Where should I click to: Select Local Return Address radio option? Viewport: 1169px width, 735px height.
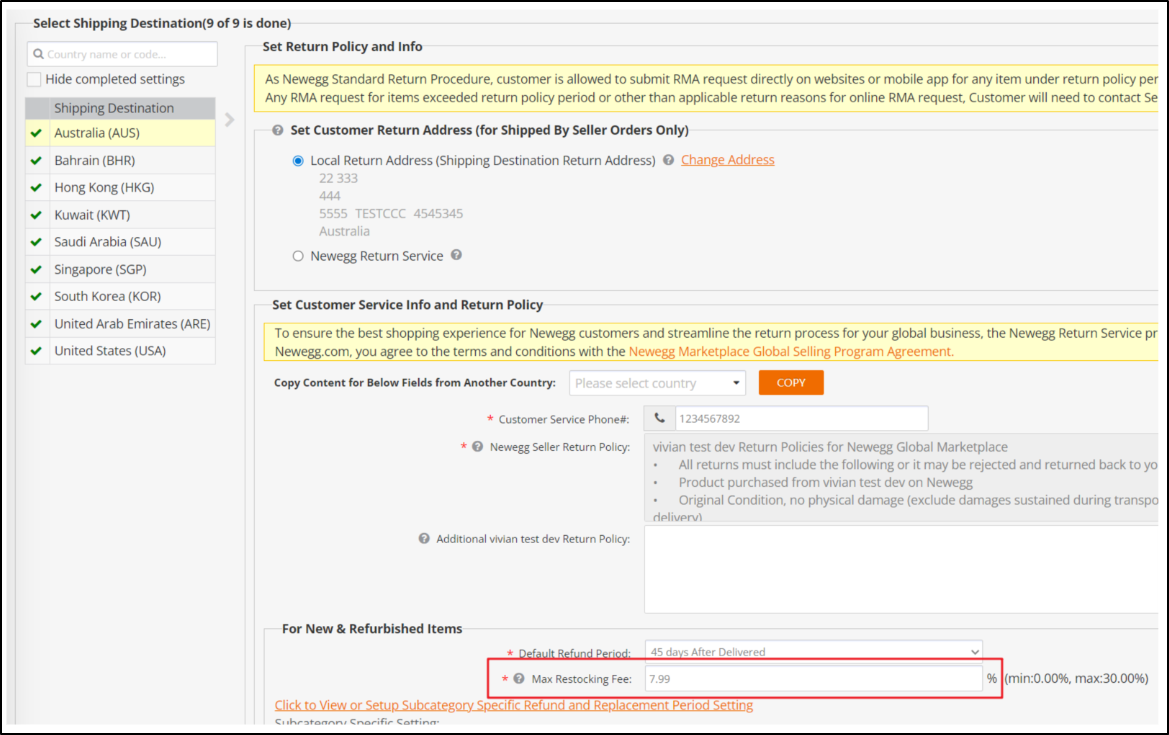298,160
